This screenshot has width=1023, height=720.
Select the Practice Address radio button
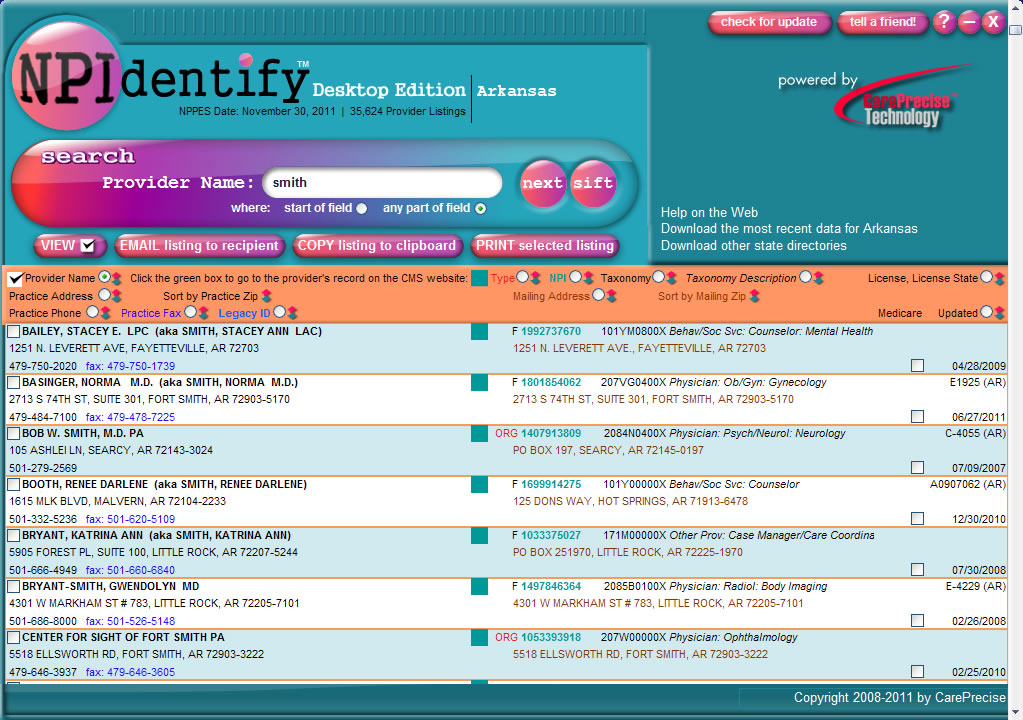pos(104,295)
